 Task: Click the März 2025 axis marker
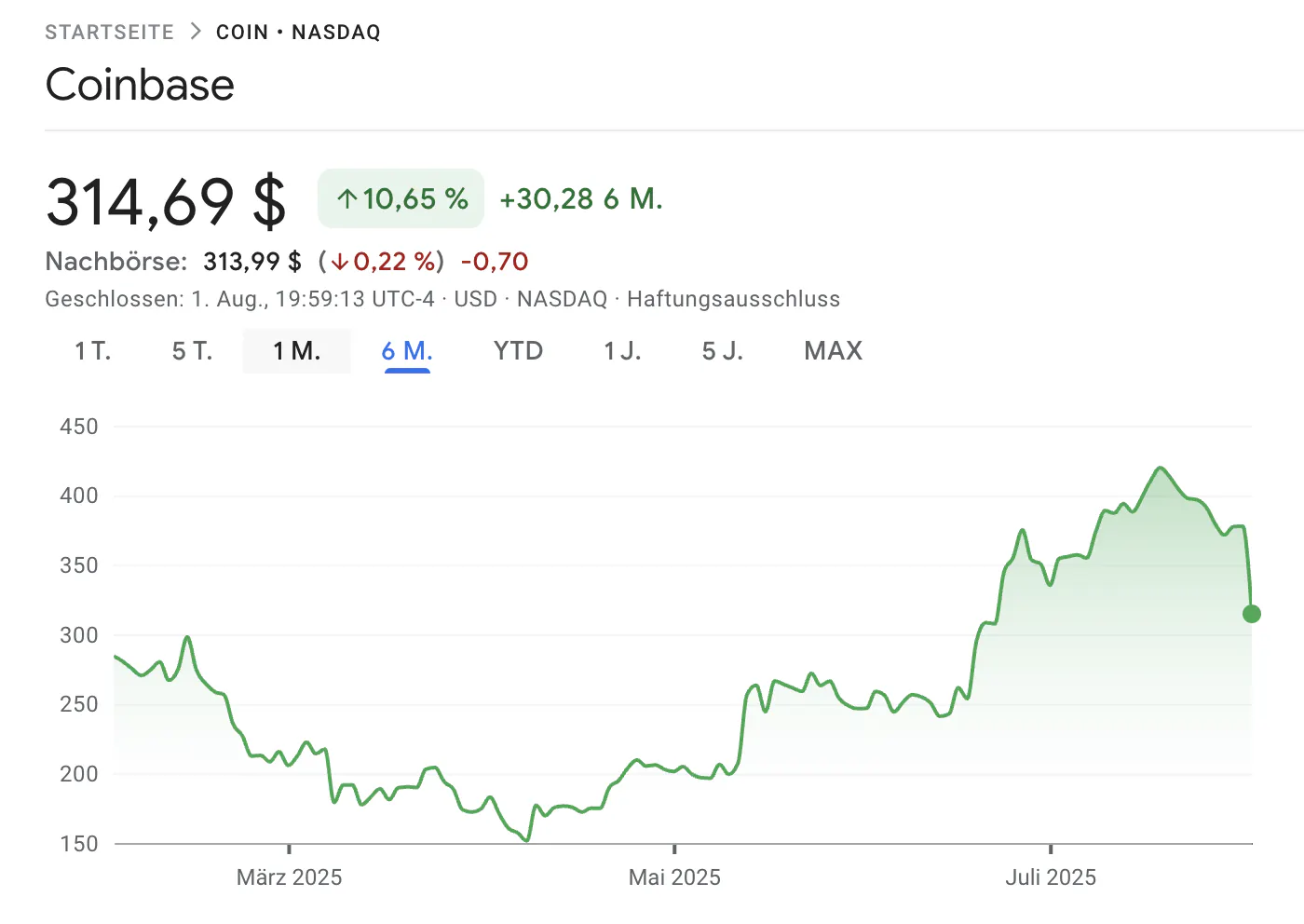[290, 877]
